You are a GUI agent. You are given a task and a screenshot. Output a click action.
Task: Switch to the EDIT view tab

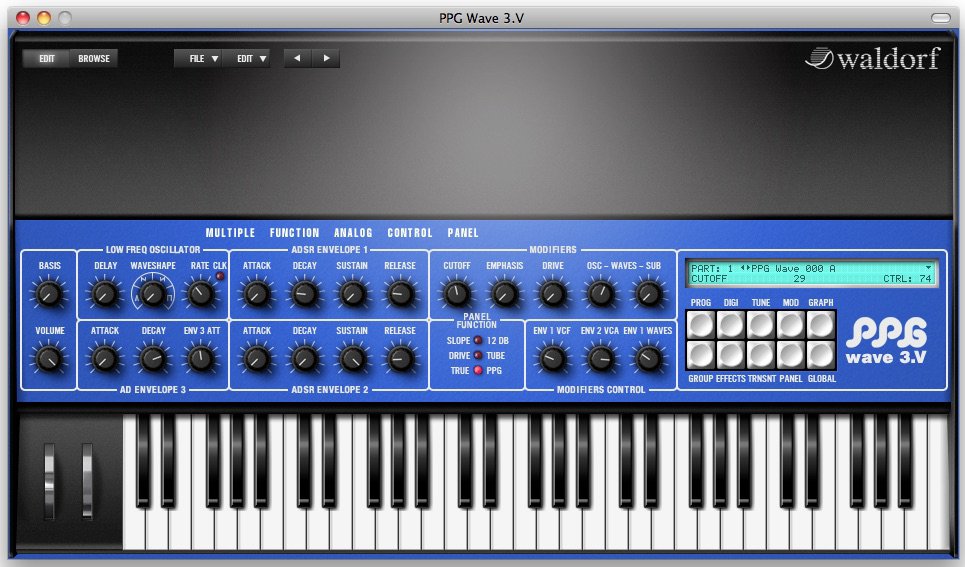[47, 59]
